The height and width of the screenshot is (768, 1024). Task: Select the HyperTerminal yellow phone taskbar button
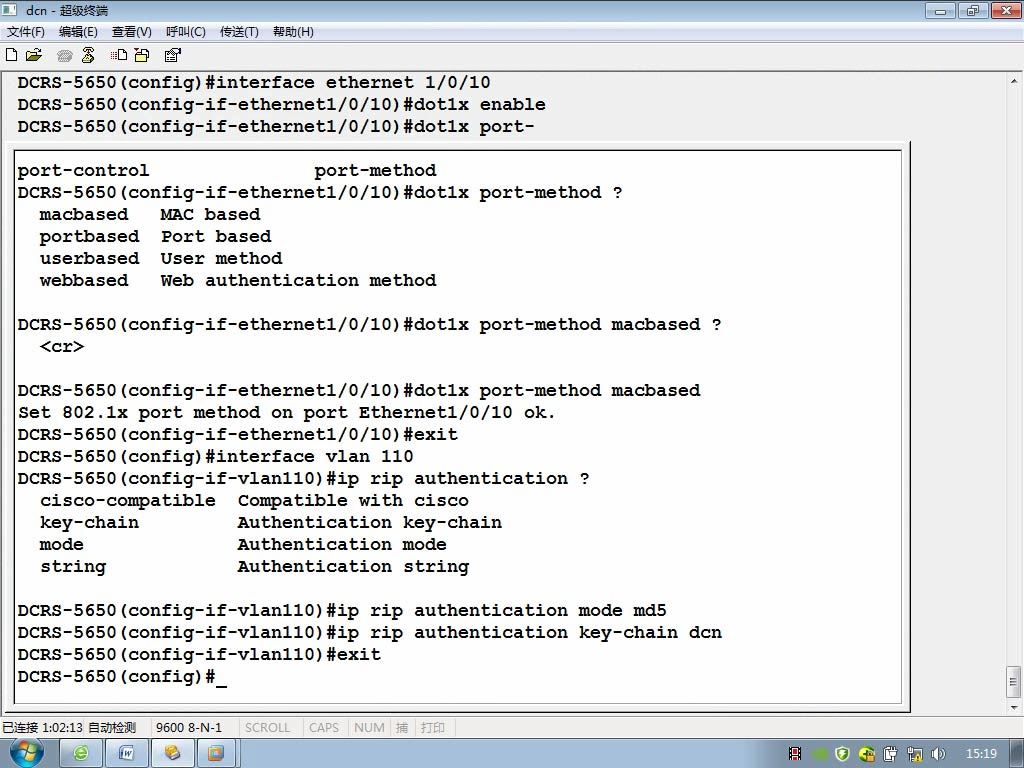tap(172, 754)
